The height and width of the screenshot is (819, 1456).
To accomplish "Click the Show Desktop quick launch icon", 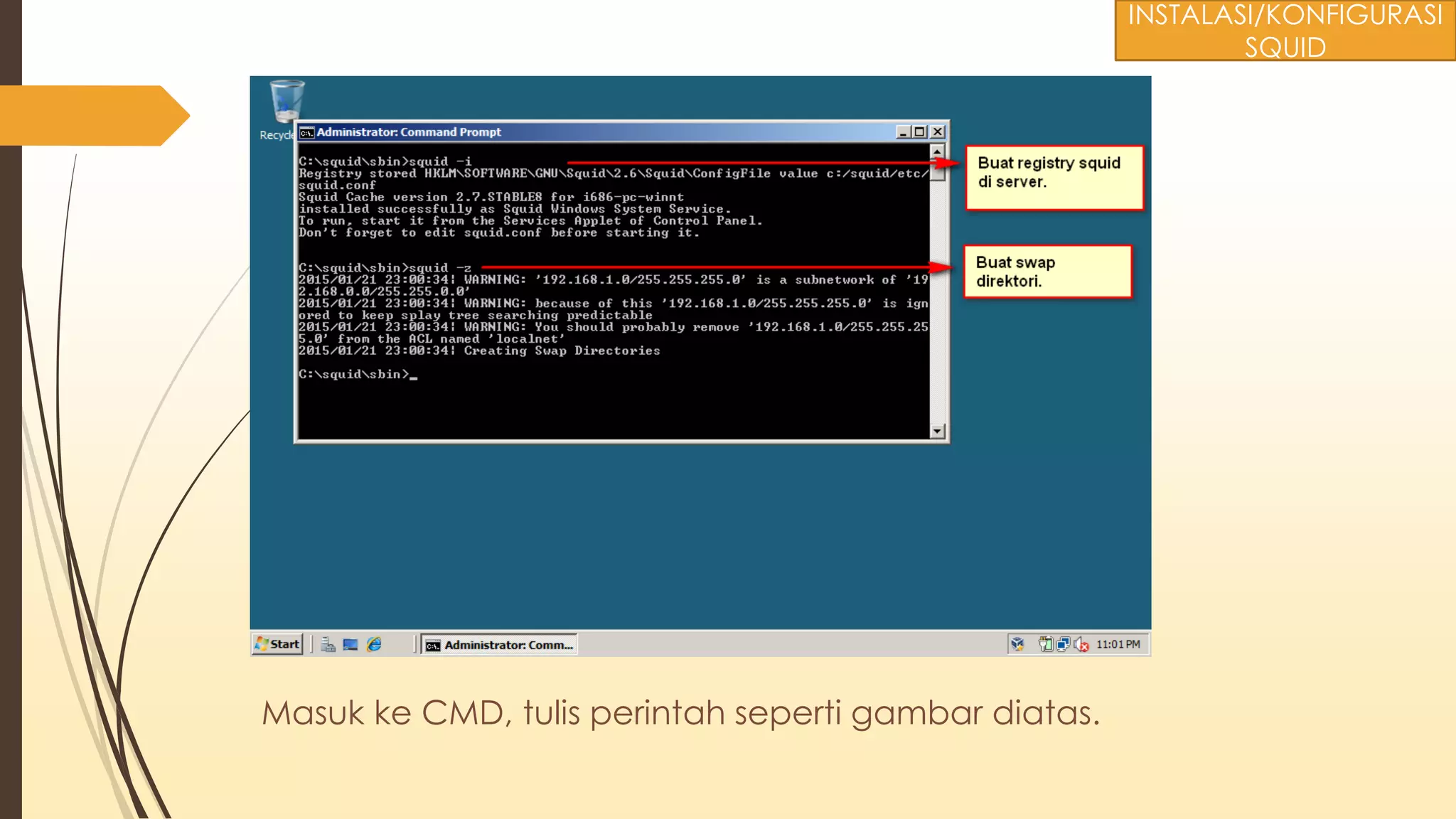I will point(350,644).
